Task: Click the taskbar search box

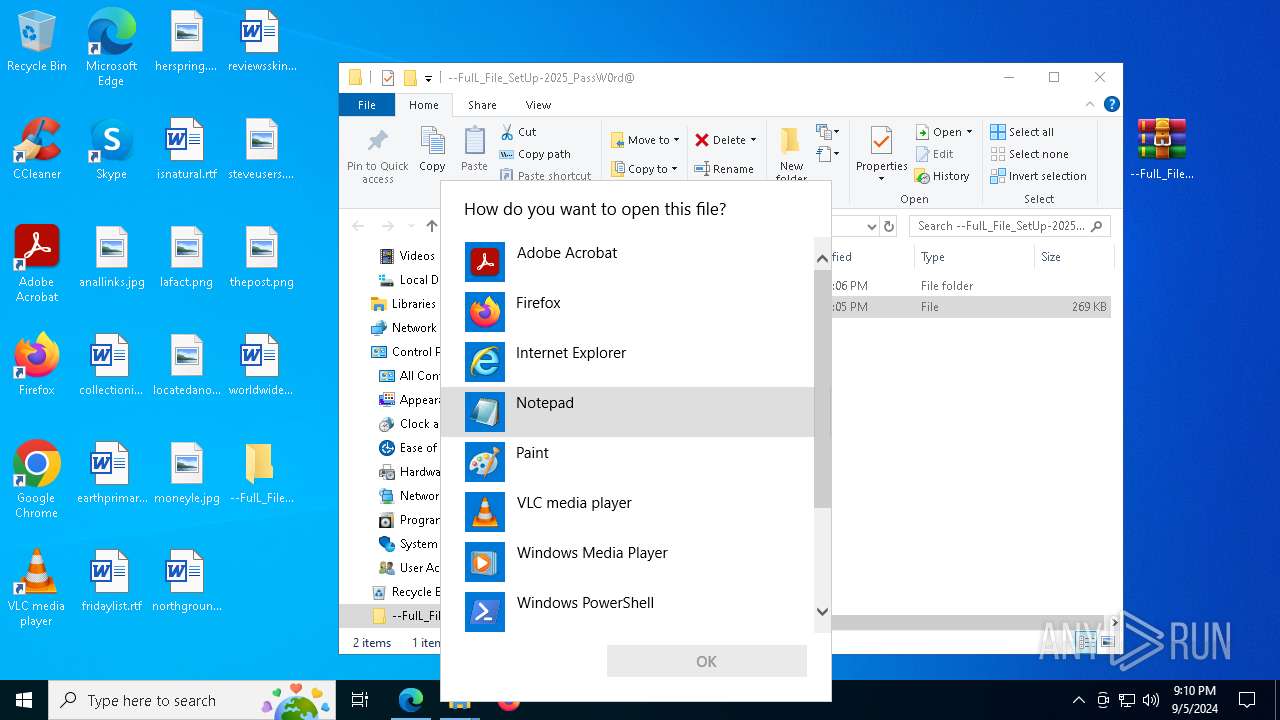Action: pyautogui.click(x=192, y=700)
